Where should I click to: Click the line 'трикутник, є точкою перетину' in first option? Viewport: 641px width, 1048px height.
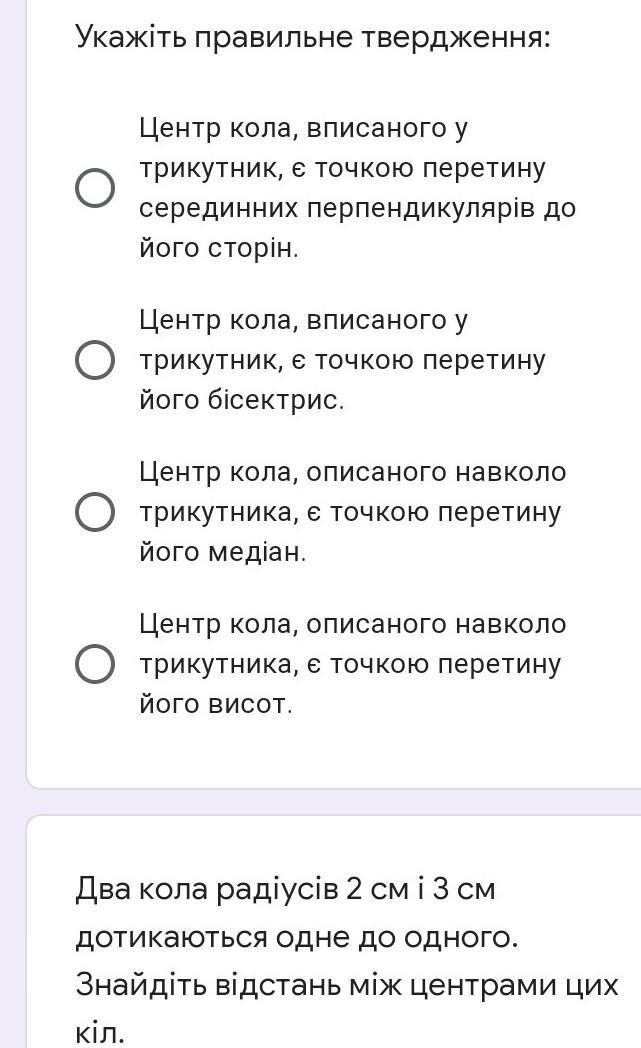pos(342,168)
